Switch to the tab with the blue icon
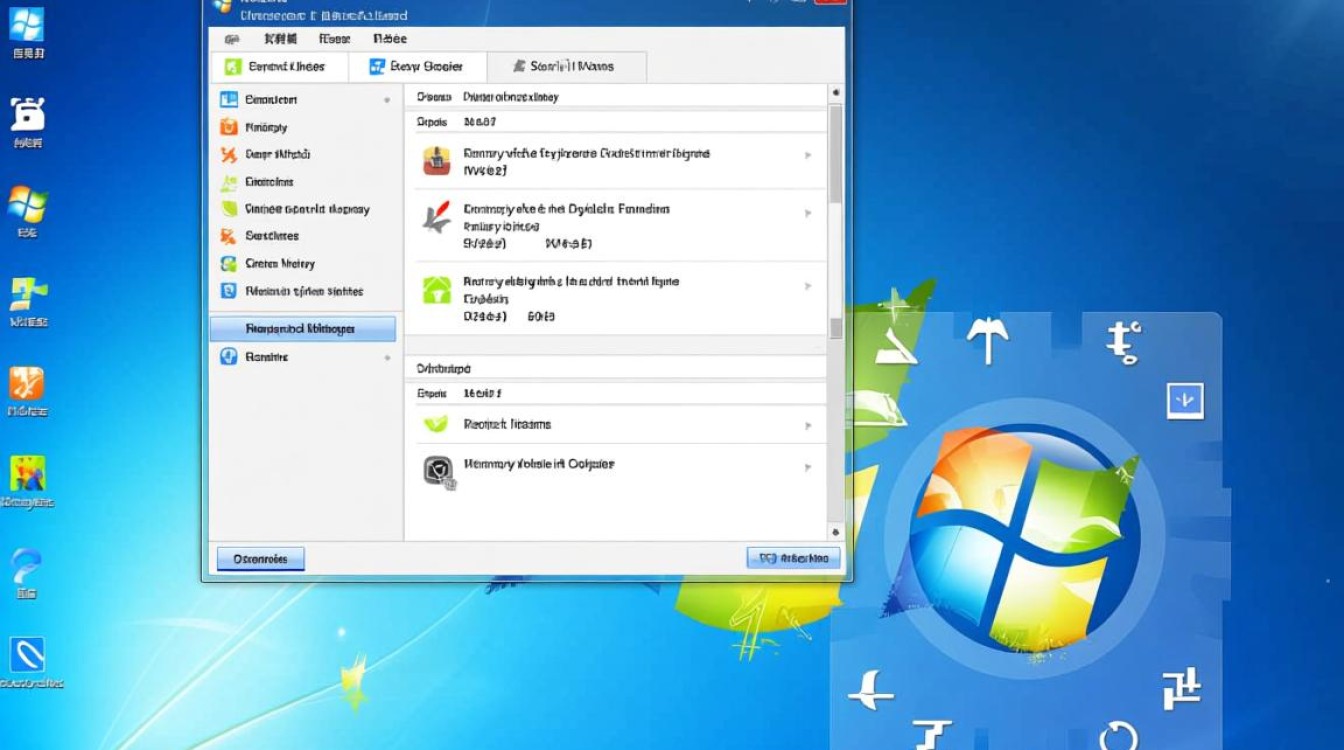This screenshot has width=1344, height=750. [x=417, y=67]
